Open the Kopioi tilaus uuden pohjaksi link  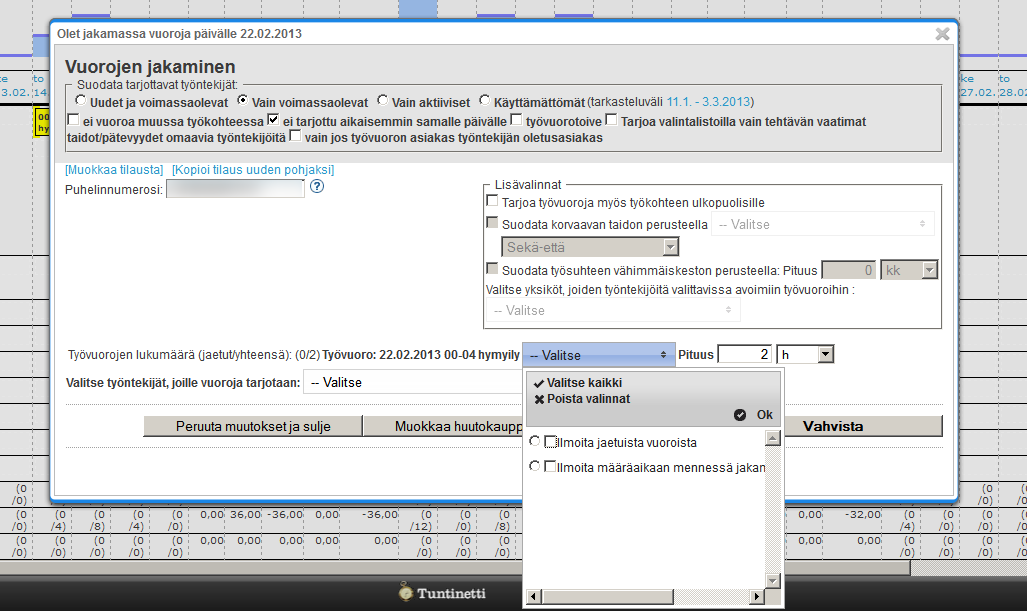[x=253, y=169]
